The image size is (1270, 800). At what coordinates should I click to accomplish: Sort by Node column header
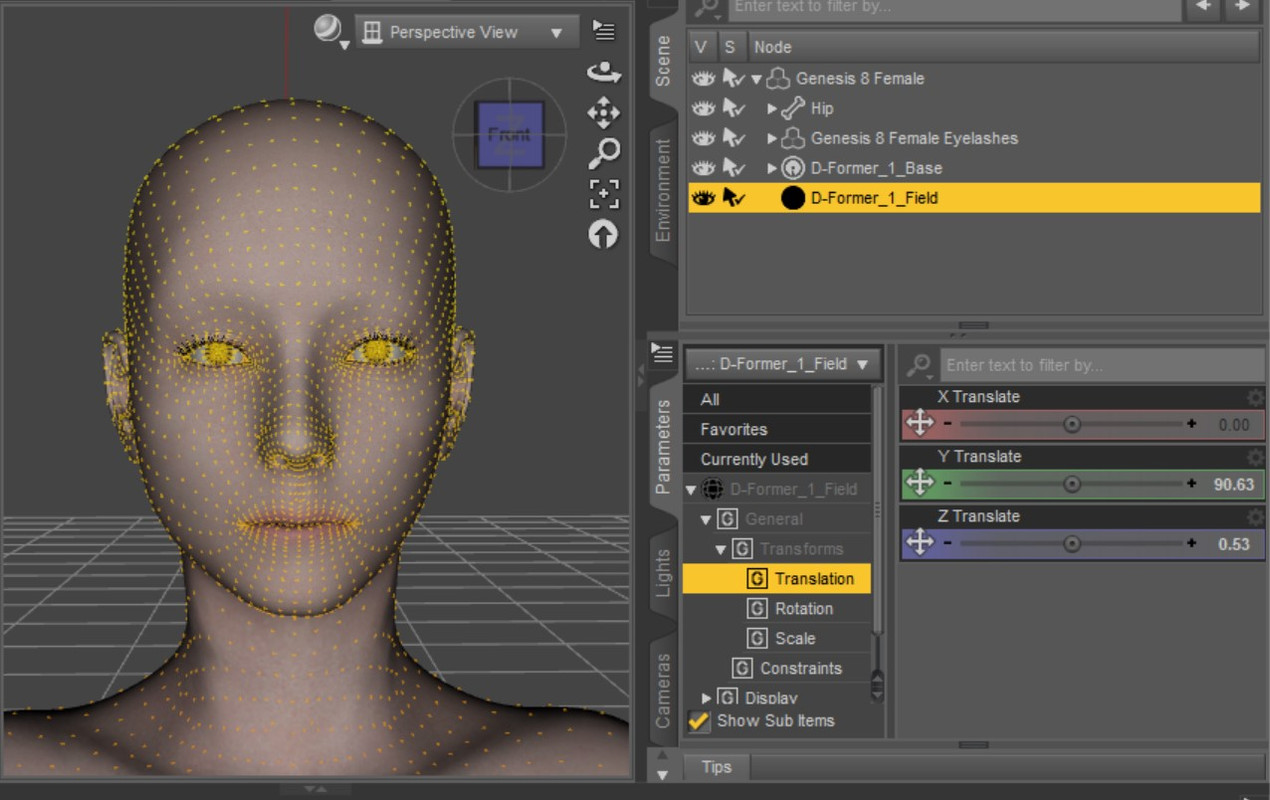tap(1003, 47)
